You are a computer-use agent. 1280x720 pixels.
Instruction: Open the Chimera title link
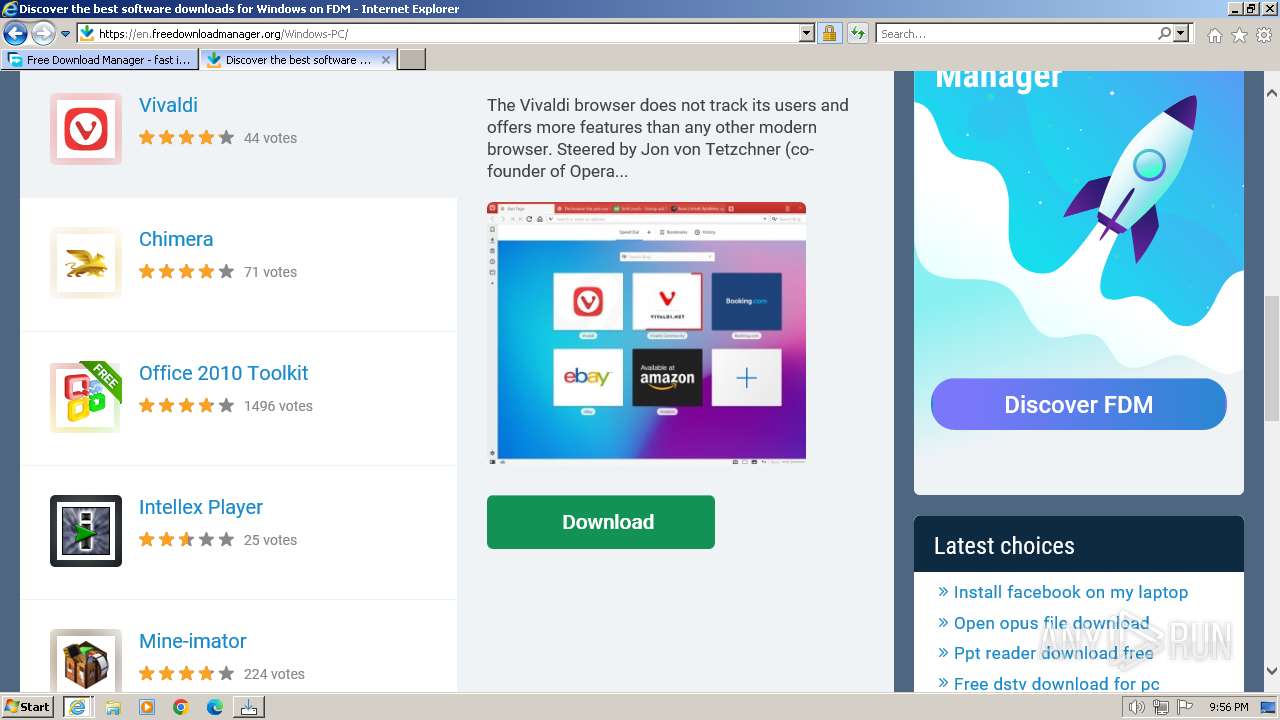point(176,239)
